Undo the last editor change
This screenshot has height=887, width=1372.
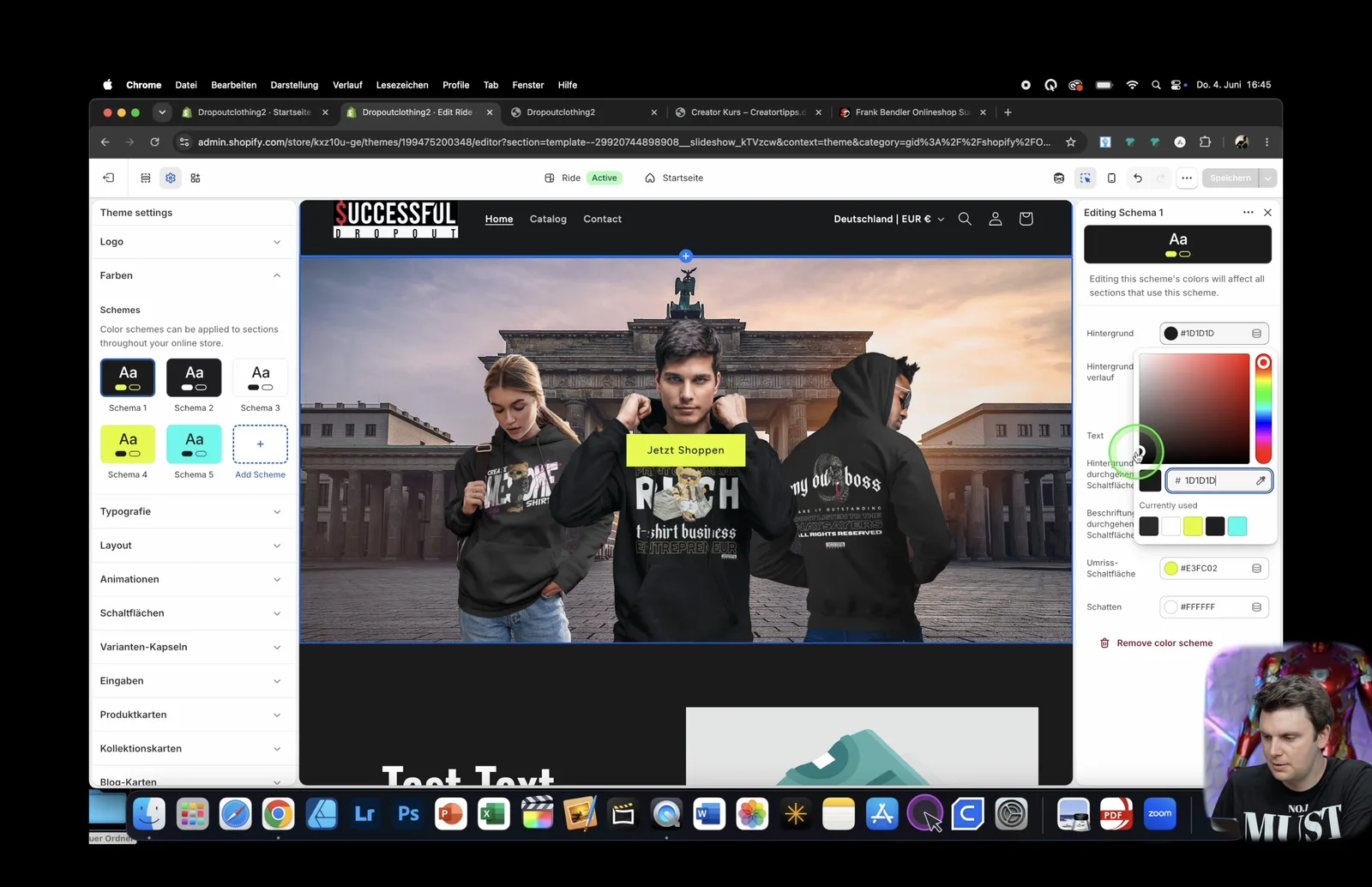(x=1138, y=178)
